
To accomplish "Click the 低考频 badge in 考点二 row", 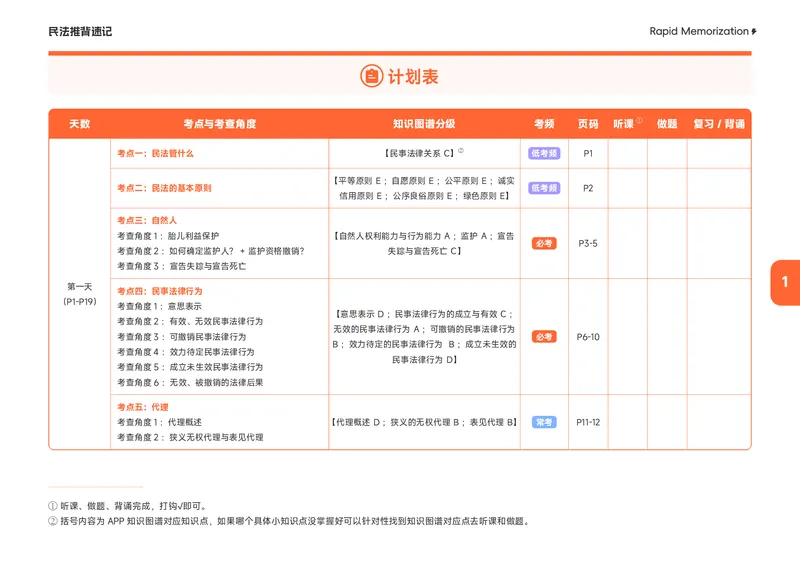I will tap(544, 188).
